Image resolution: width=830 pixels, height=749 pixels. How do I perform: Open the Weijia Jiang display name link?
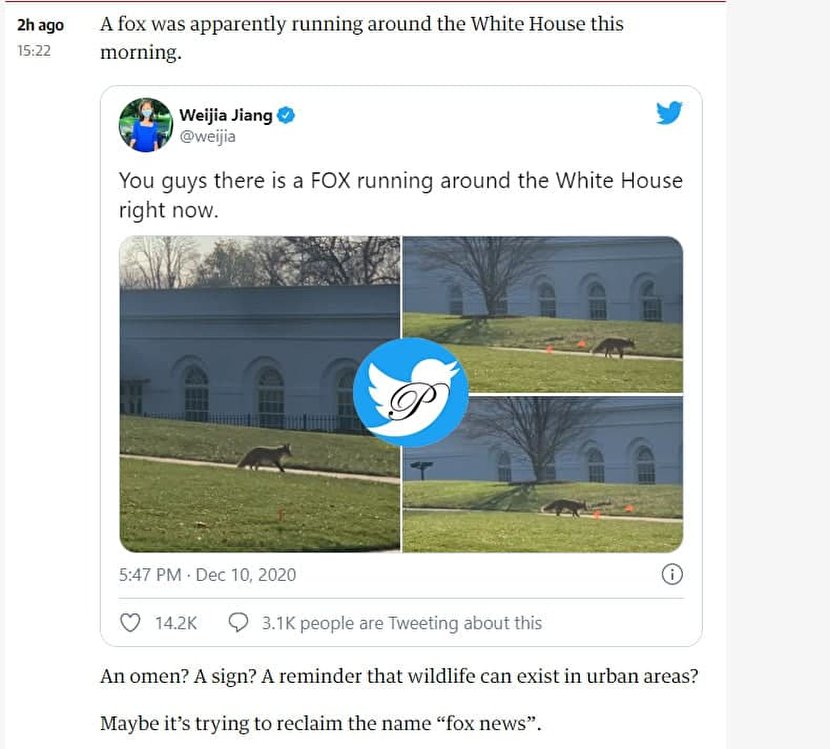coord(225,115)
